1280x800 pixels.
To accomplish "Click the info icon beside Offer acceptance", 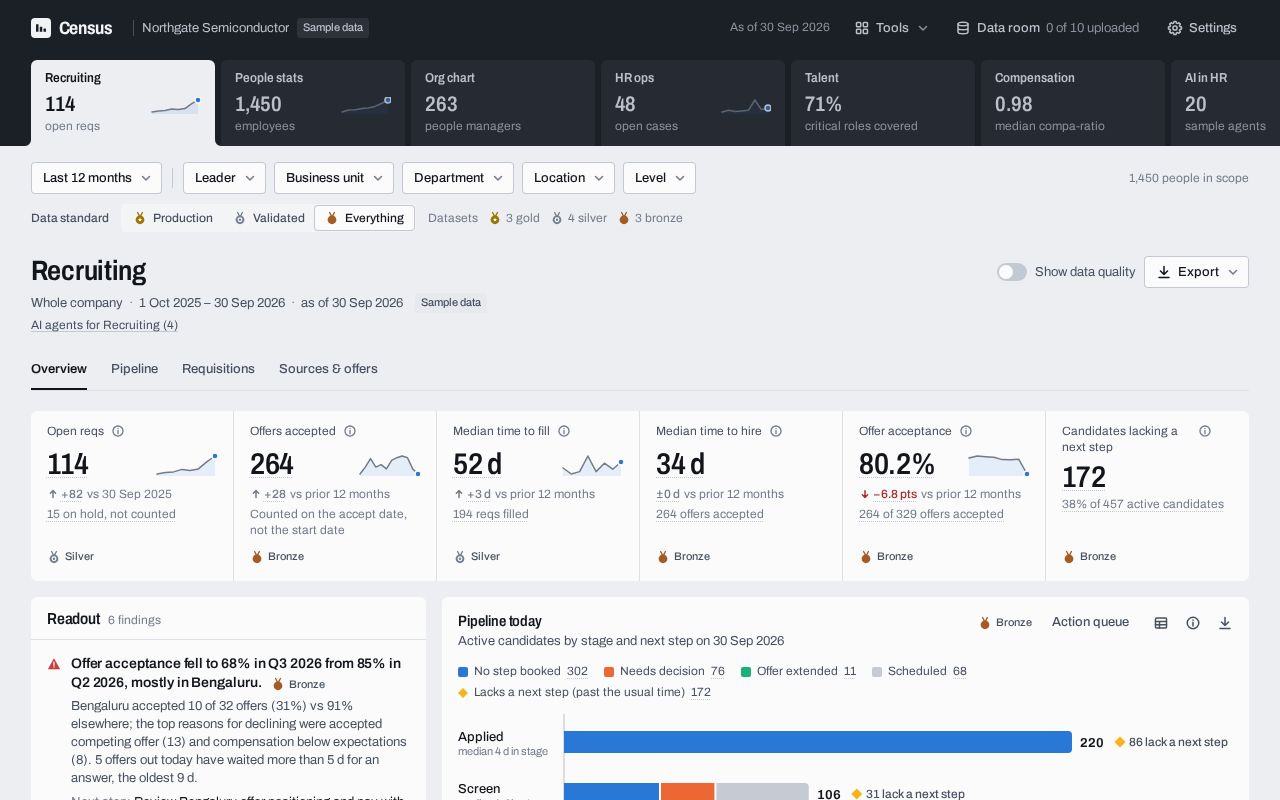I will coord(966,431).
